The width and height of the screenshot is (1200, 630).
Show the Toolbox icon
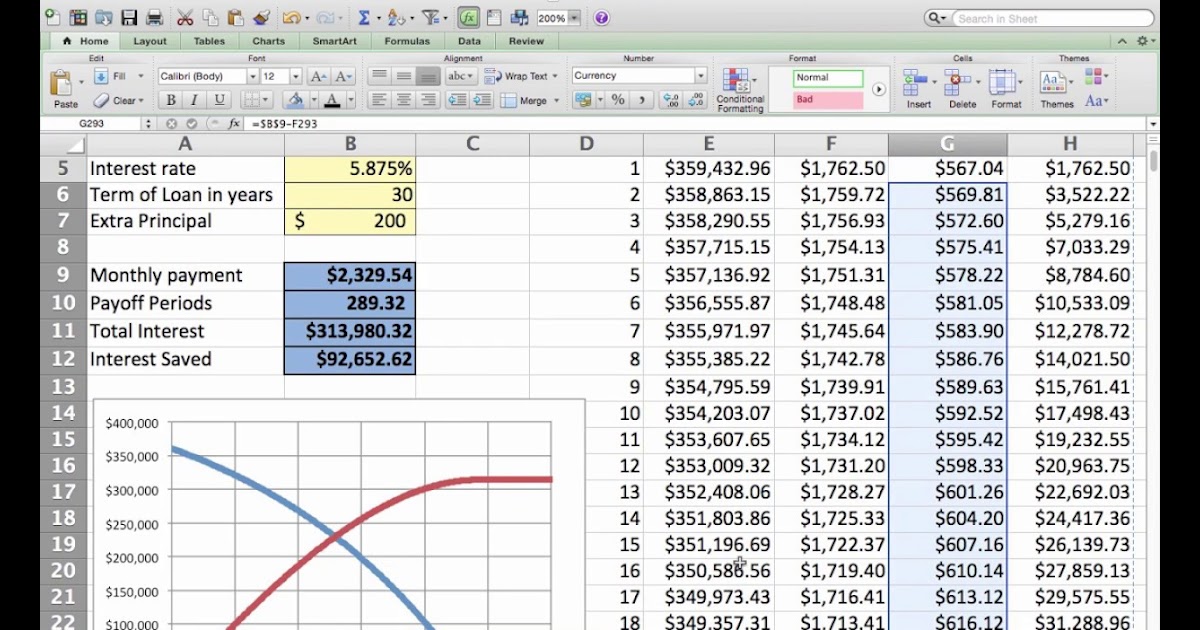(x=494, y=17)
